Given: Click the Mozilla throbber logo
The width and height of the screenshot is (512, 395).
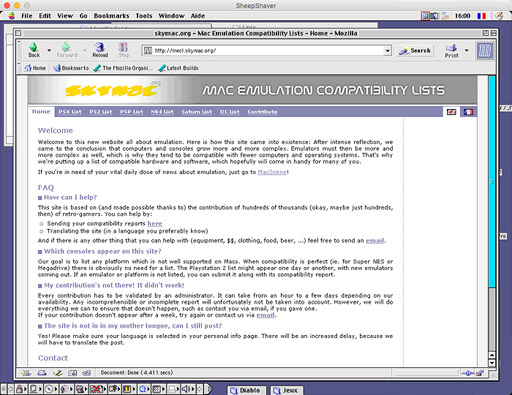Looking at the screenshot, I should [x=484, y=51].
